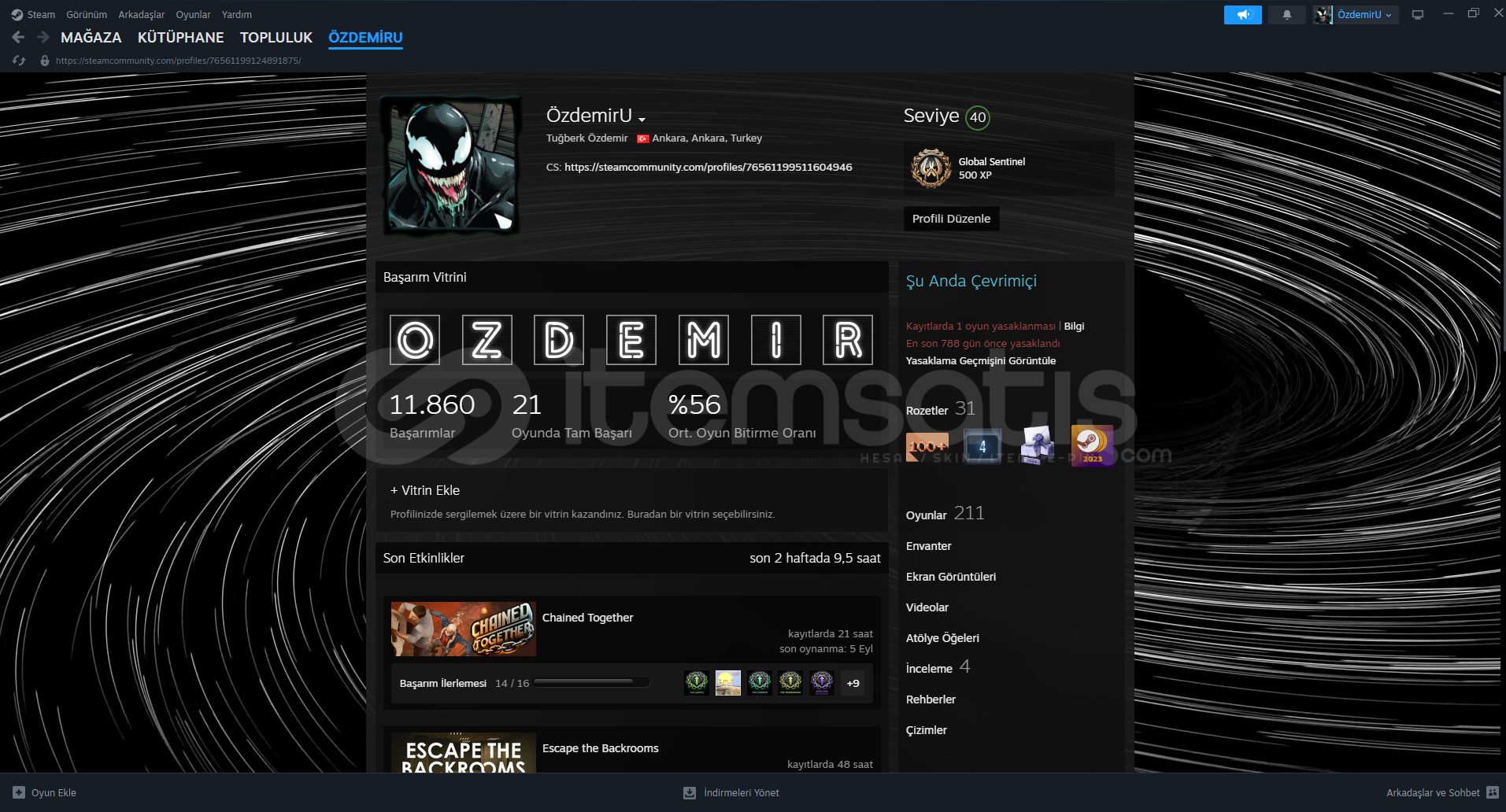The width and height of the screenshot is (1506, 812).
Task: Open the Yardım menu
Action: tap(237, 14)
